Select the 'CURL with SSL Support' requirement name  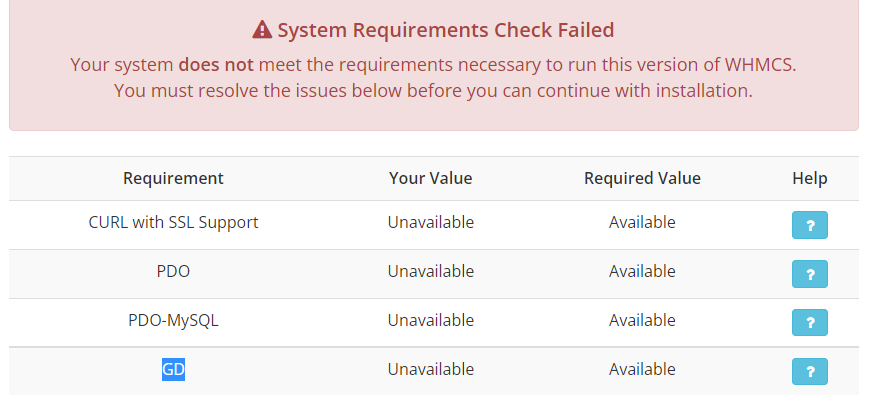point(173,222)
